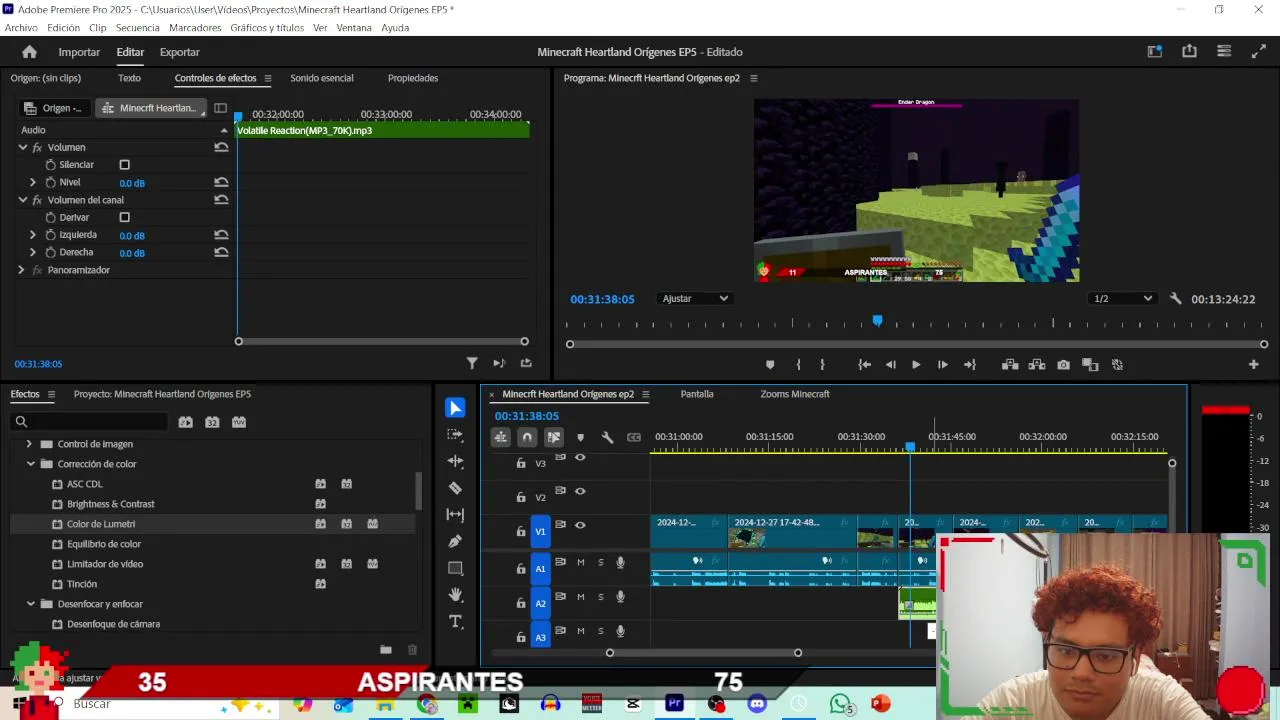Screen dimensions: 1280x720
Task: Open the Secuencia menu
Action: pyautogui.click(x=137, y=28)
